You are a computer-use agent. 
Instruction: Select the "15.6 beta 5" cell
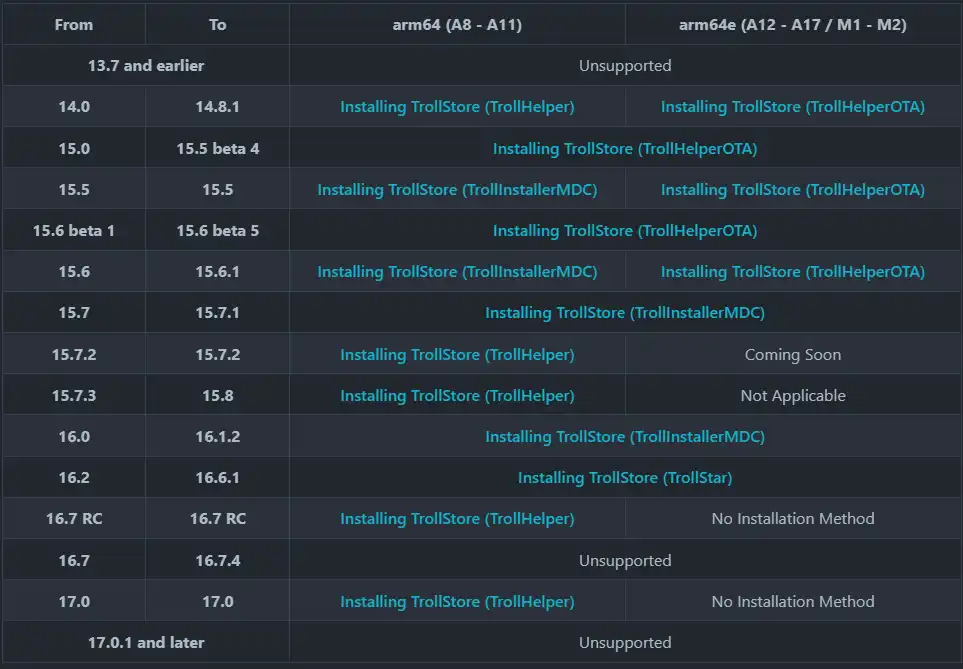217,231
